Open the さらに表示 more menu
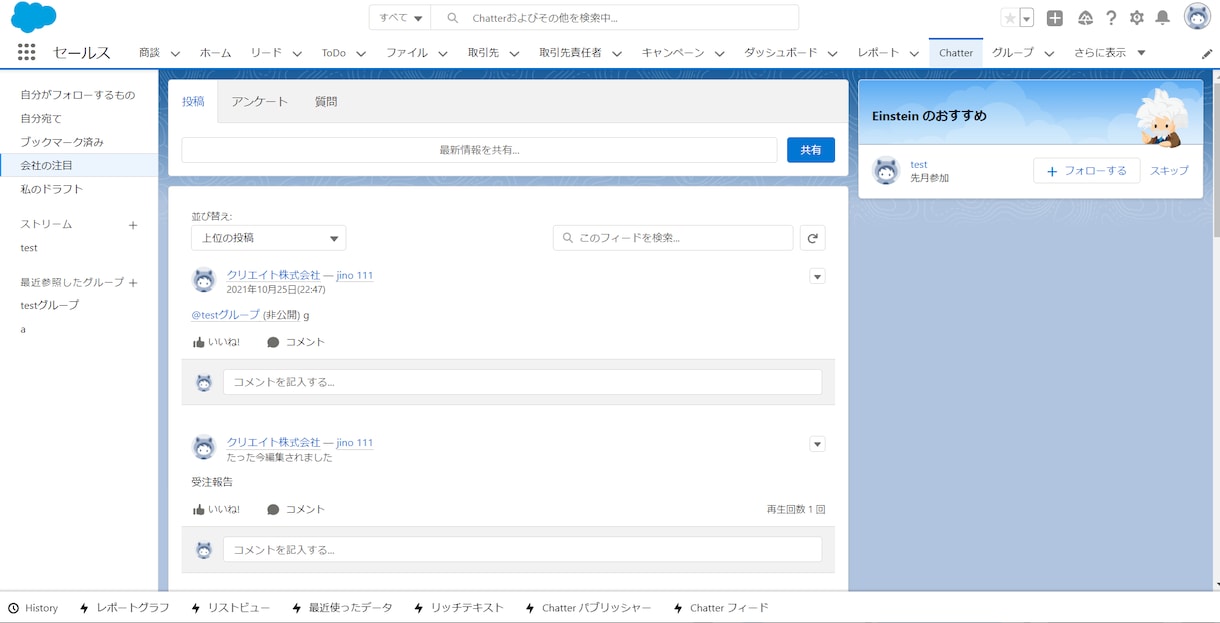The image size is (1220, 623). coord(1110,53)
